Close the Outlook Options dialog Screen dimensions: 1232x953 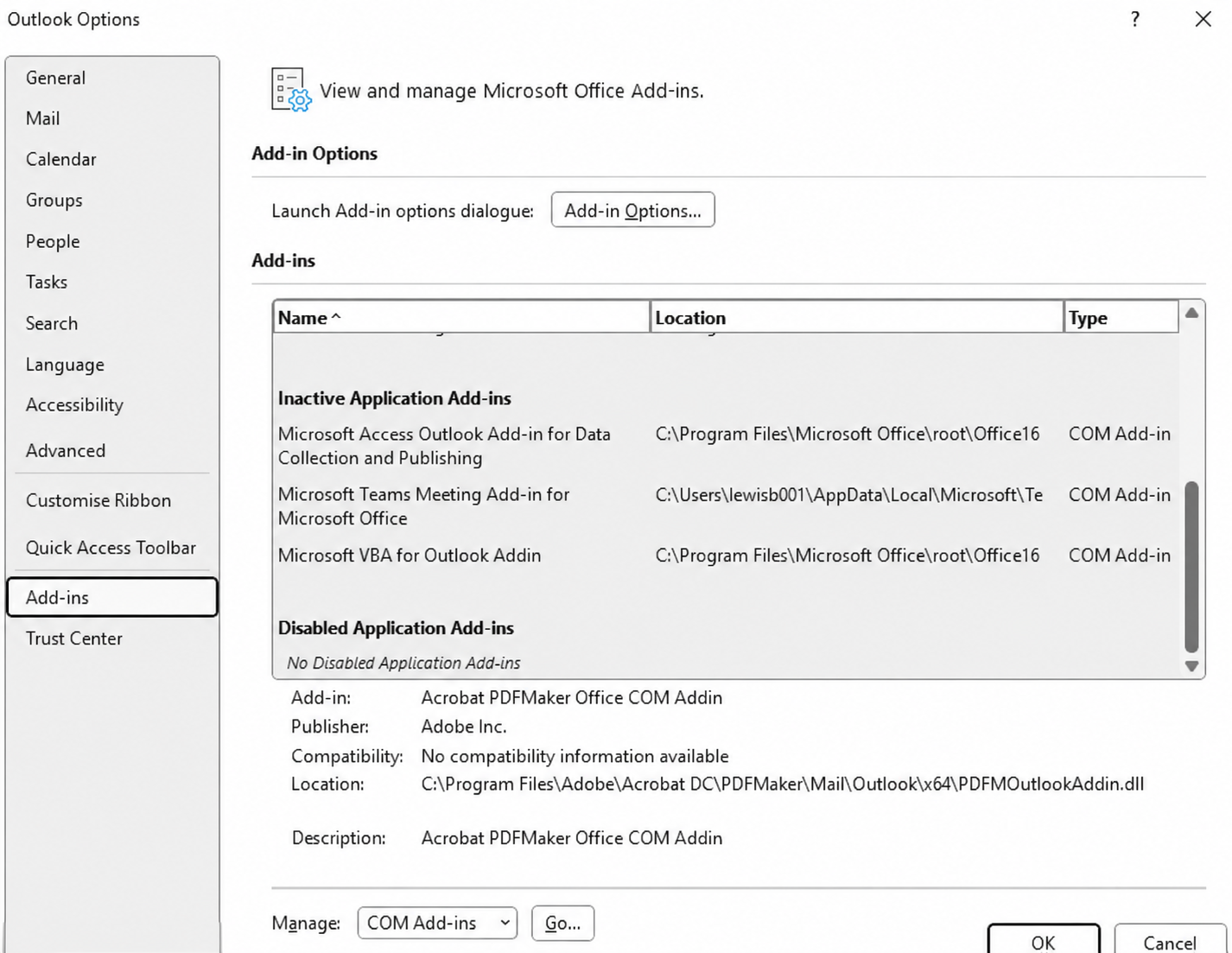tap(1203, 19)
